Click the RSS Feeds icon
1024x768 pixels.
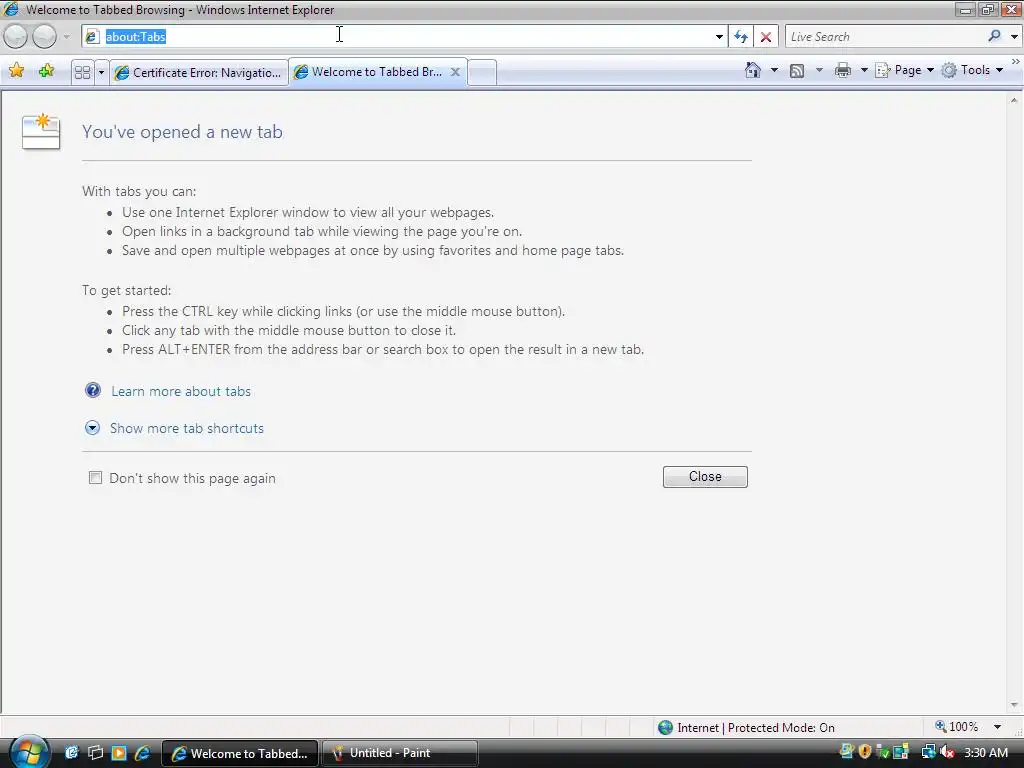797,71
